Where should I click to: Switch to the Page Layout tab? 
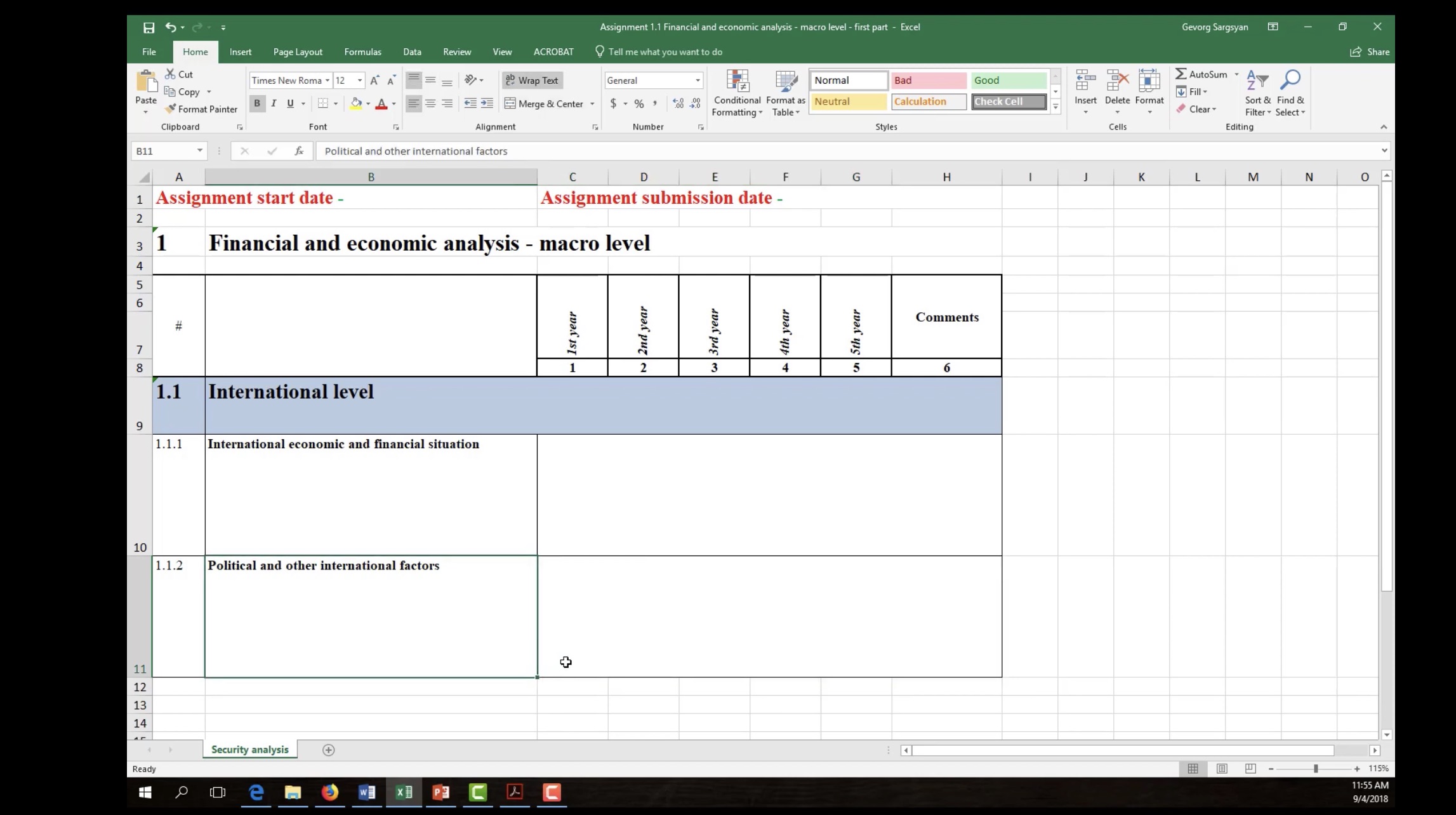tap(298, 52)
